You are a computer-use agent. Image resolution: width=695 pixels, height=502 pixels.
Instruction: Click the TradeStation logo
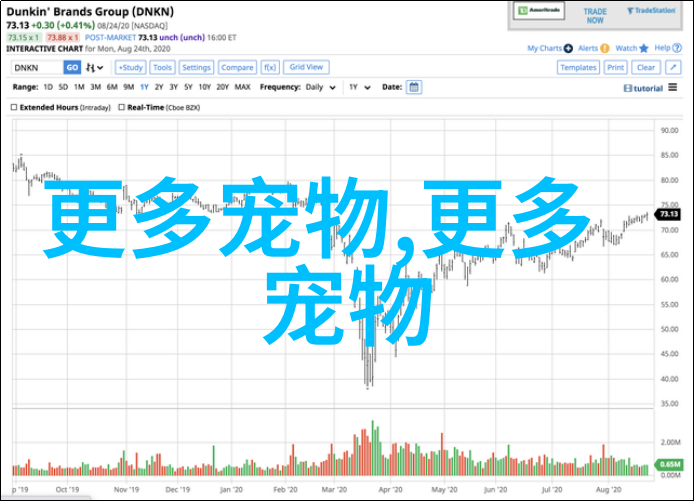(651, 11)
